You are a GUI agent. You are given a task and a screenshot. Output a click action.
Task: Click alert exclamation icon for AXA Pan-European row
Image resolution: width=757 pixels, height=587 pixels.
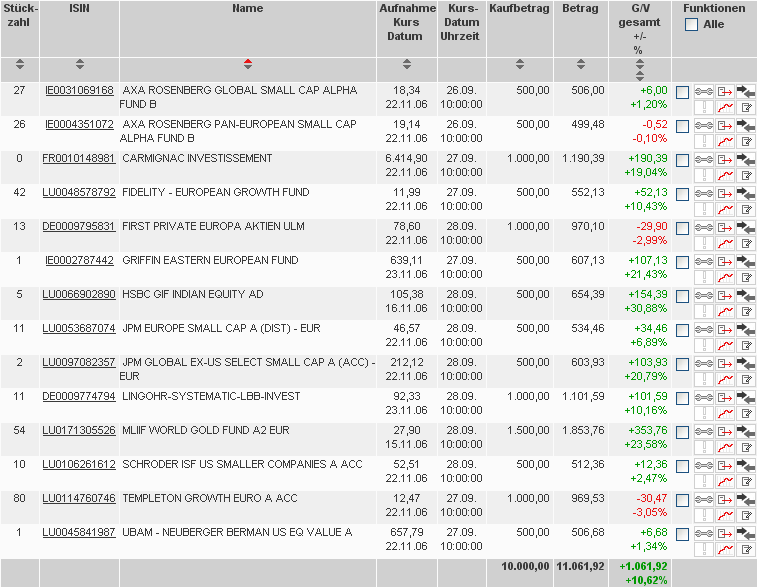click(703, 141)
